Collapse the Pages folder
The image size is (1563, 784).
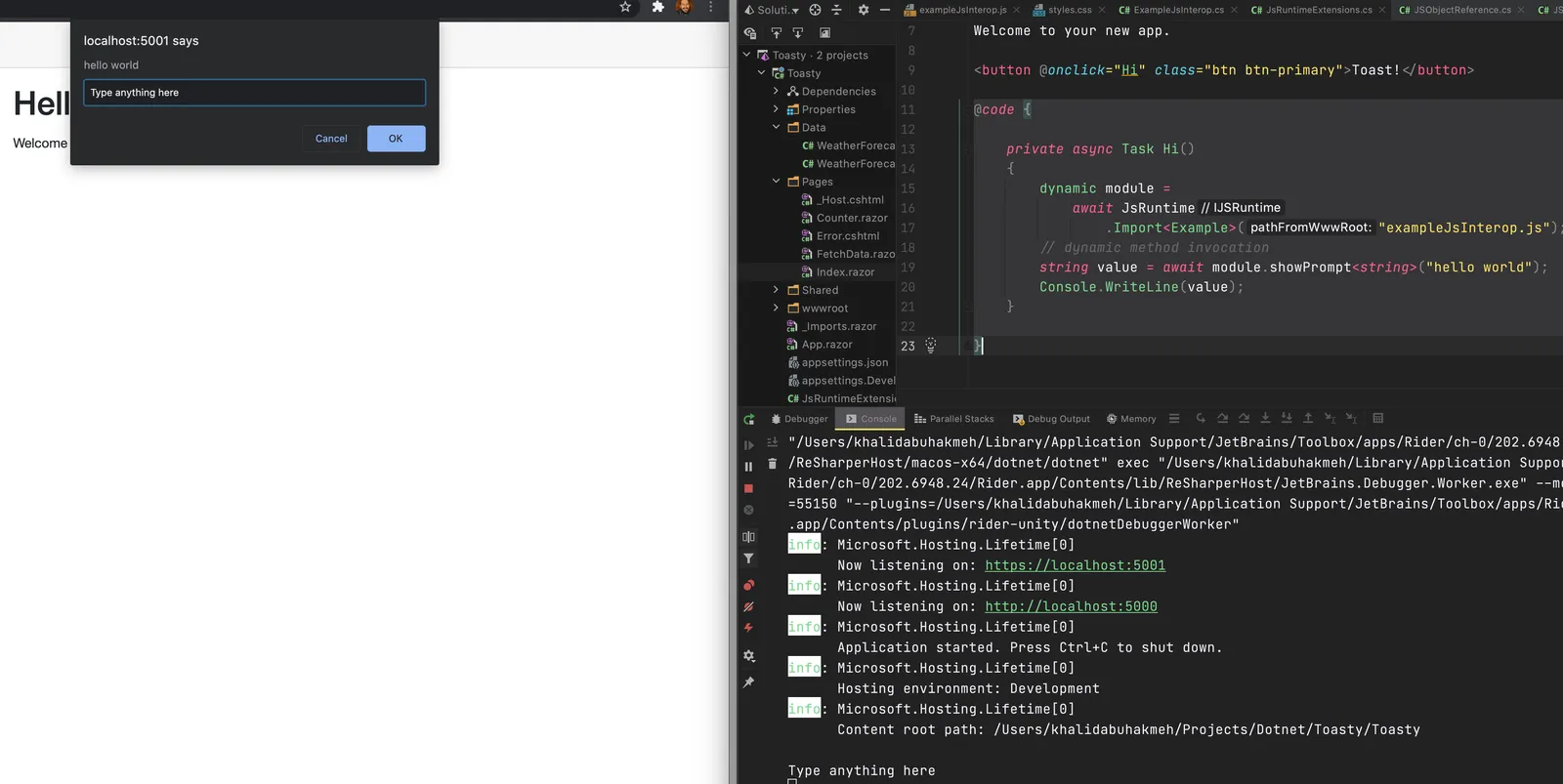tap(777, 182)
